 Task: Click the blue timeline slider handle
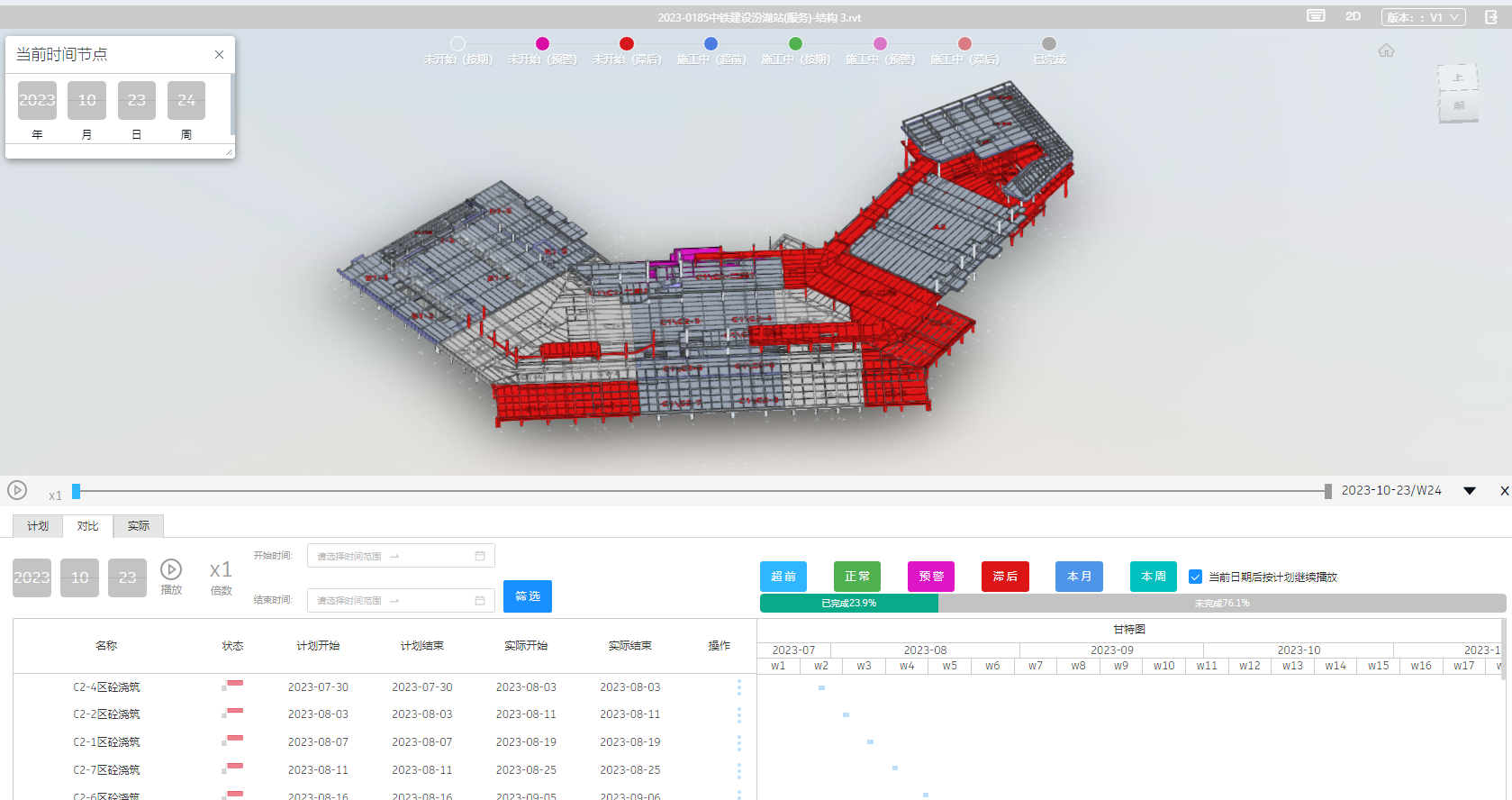click(x=77, y=491)
